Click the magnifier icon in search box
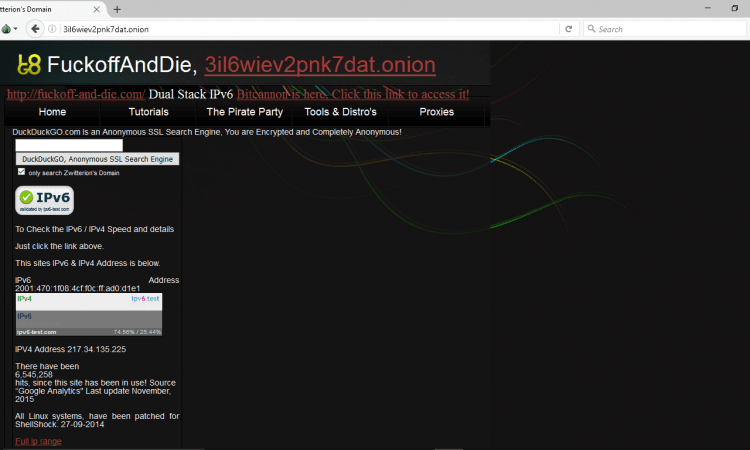The width and height of the screenshot is (750, 450). point(592,29)
